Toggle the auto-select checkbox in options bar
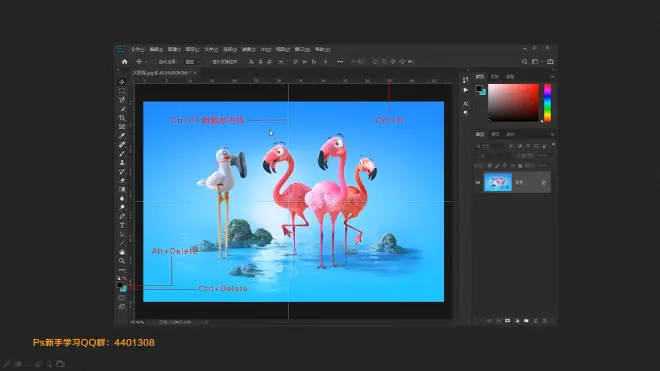Screen dimensions: 660x371 click(x=155, y=62)
